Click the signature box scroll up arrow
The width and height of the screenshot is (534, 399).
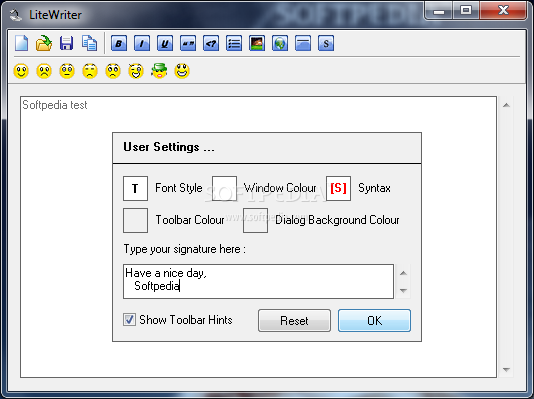(403, 273)
